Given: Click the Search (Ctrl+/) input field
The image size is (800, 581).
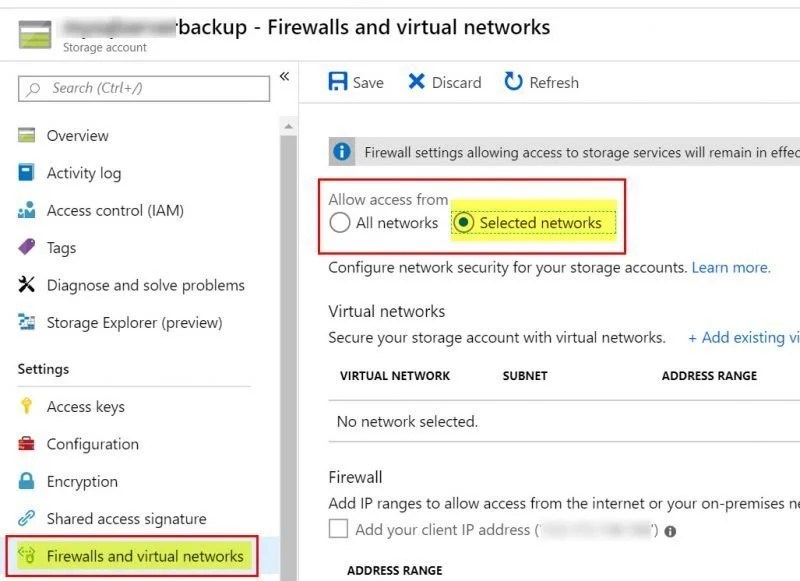Looking at the screenshot, I should point(144,88).
